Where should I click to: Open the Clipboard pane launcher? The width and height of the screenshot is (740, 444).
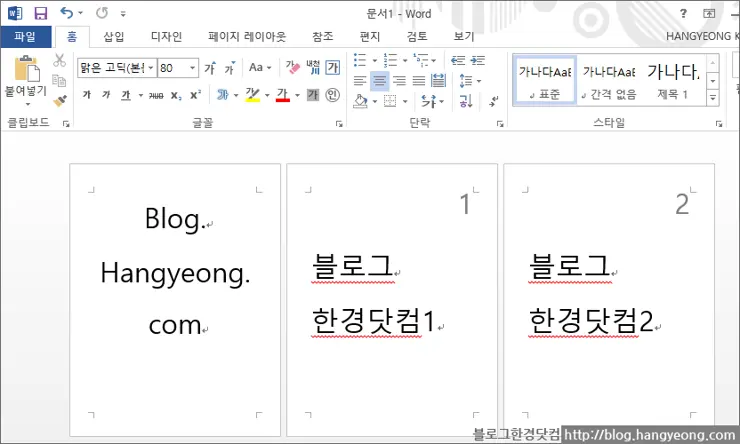(66, 124)
